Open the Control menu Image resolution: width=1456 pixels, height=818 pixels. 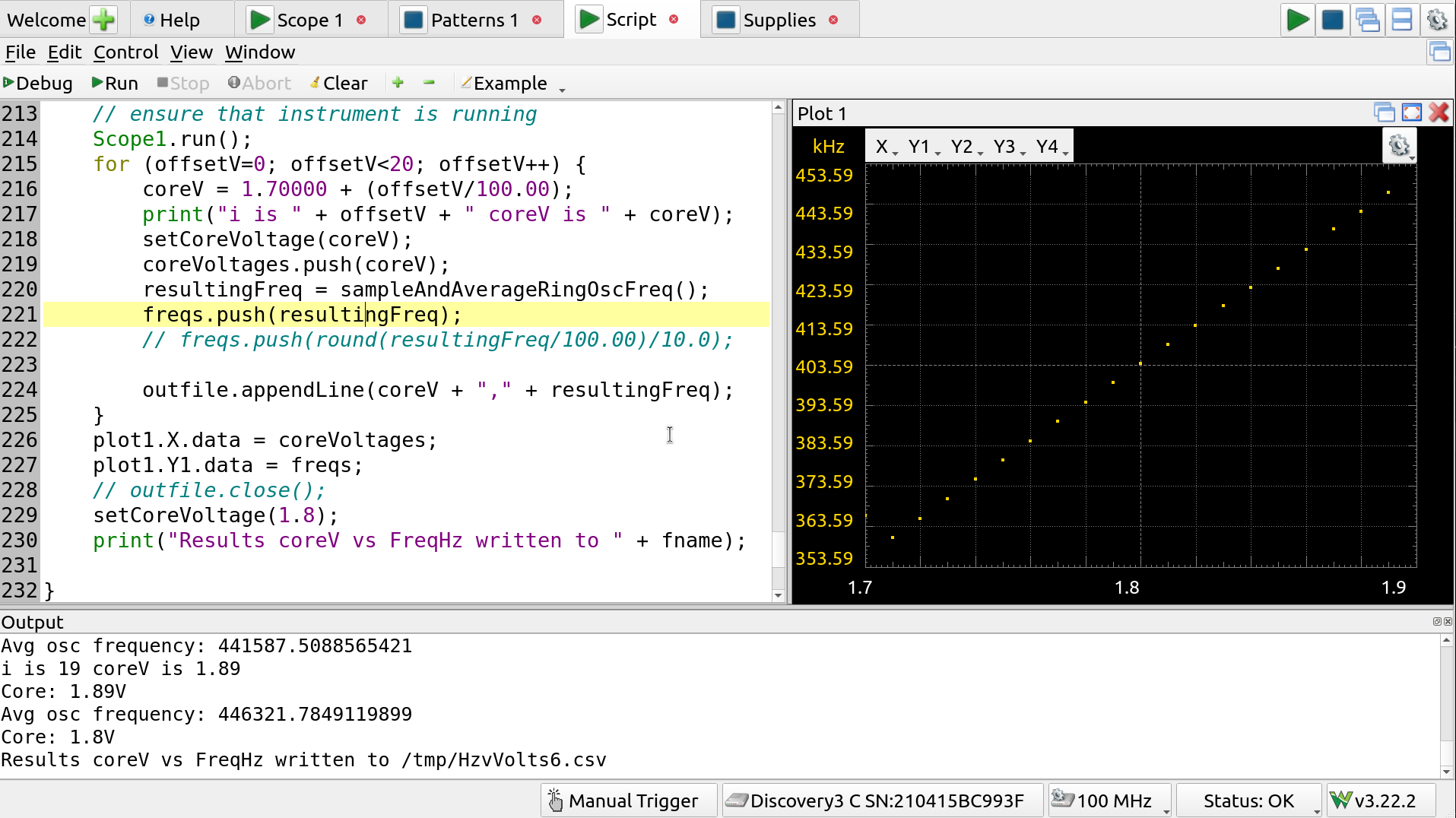(125, 52)
